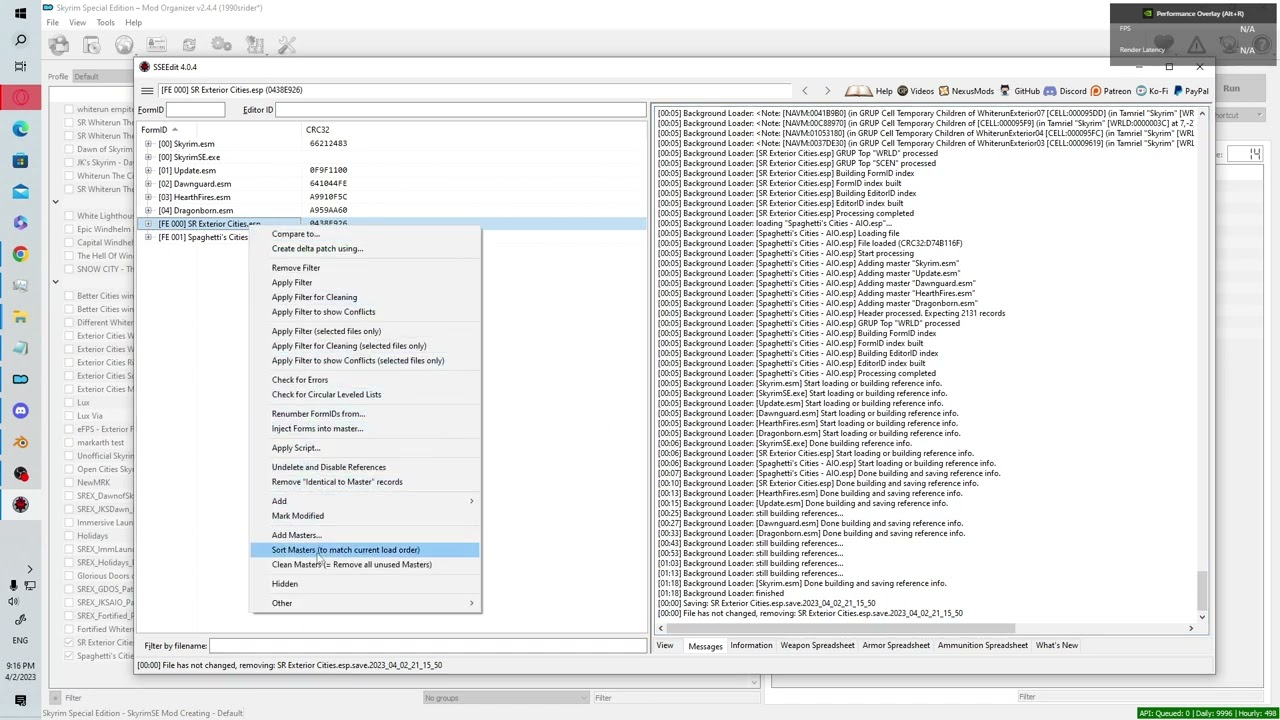Click Mod Organizer settings wrench icon
This screenshot has height=720, width=1280.
tap(287, 45)
